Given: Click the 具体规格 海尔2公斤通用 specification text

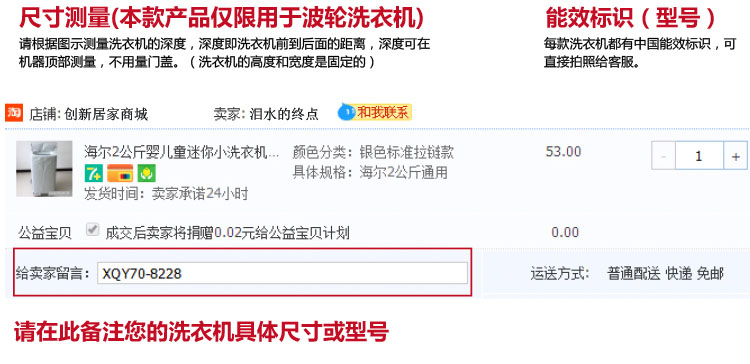Looking at the screenshot, I should (x=370, y=172).
